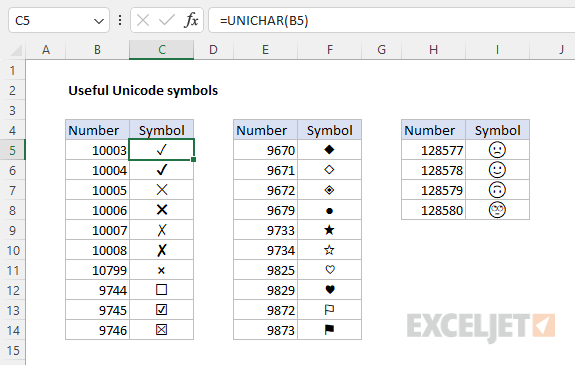Click the formula bar options three-dot handle
Viewport: 575px width, 365px height.
pyautogui.click(x=120, y=20)
